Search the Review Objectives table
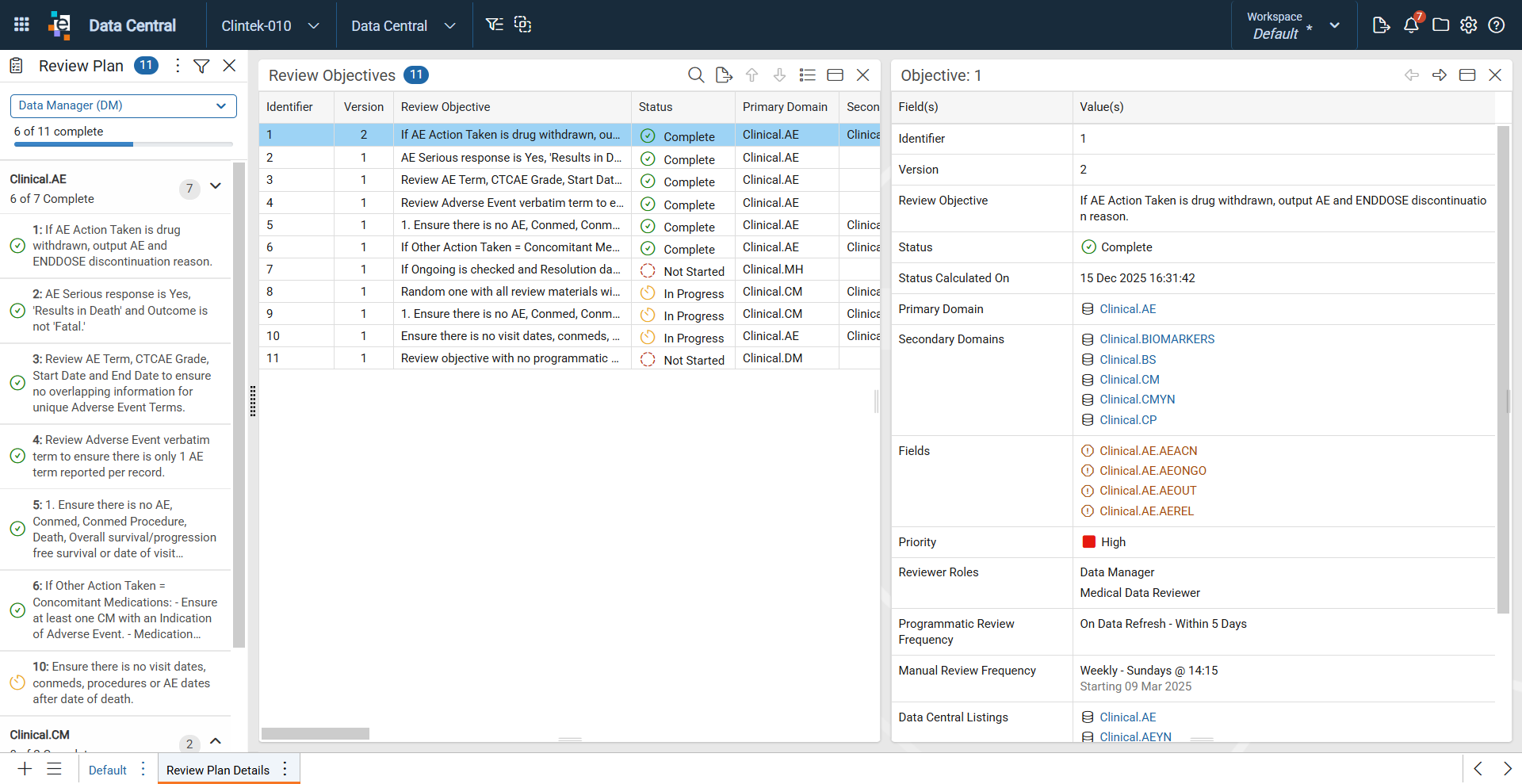 [696, 75]
